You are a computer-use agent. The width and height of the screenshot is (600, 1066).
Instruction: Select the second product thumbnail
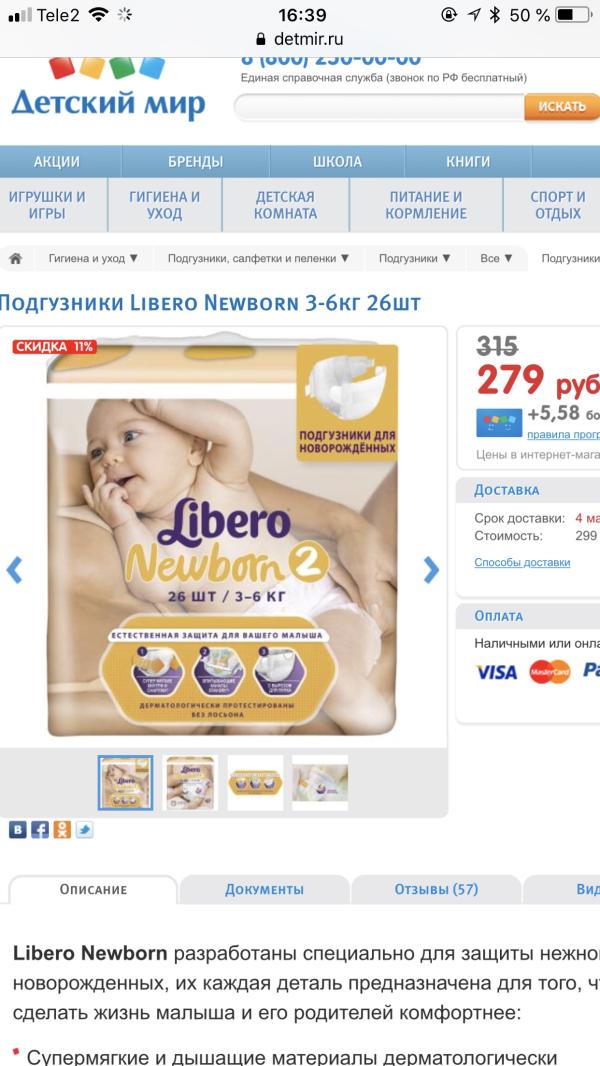[x=190, y=783]
